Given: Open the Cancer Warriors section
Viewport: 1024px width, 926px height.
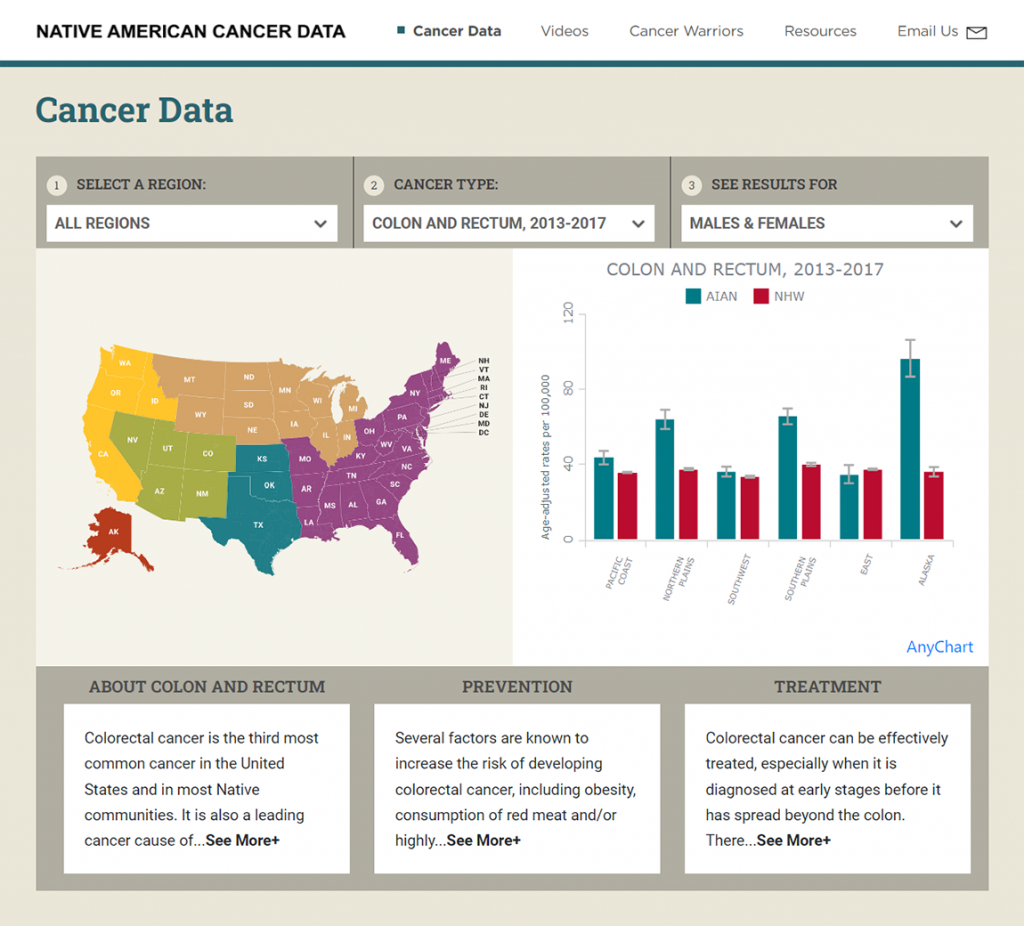Looking at the screenshot, I should click(686, 31).
